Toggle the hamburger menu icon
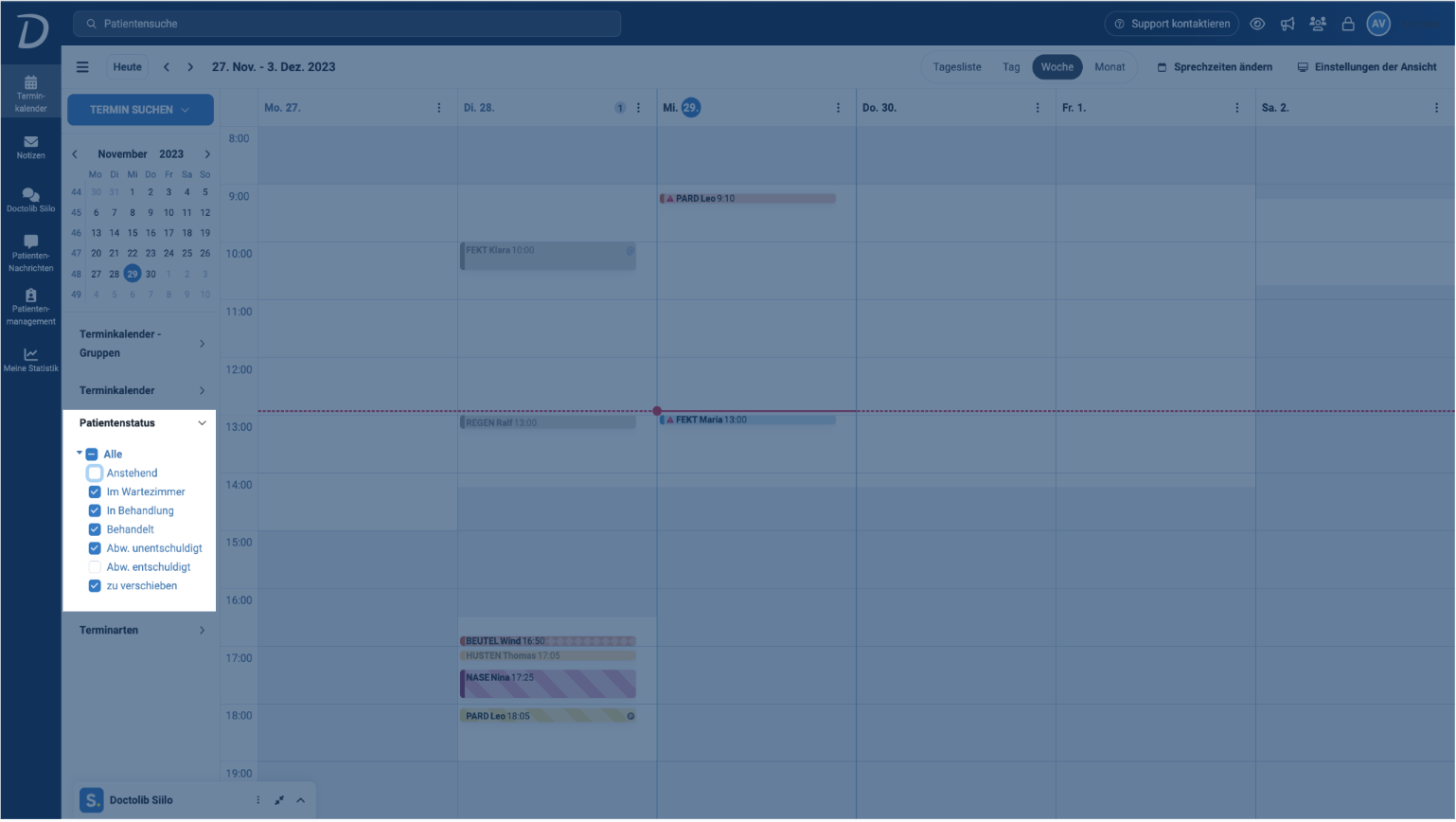 click(x=82, y=67)
